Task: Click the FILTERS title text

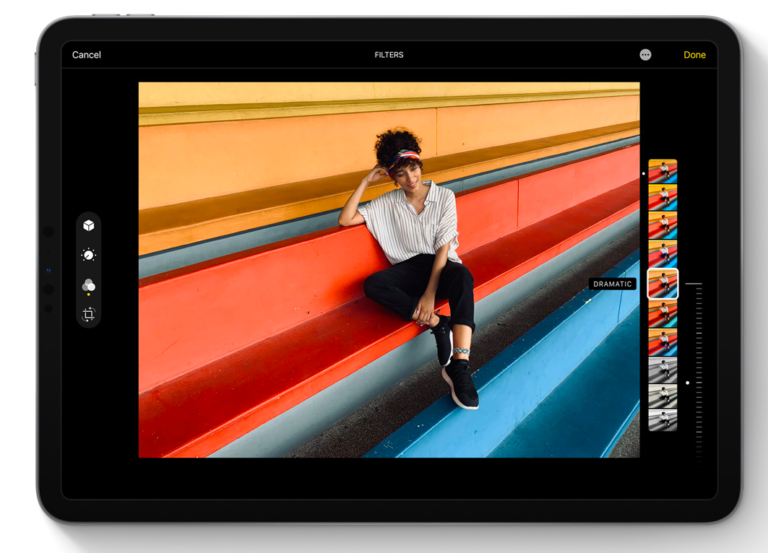Action: [x=389, y=55]
